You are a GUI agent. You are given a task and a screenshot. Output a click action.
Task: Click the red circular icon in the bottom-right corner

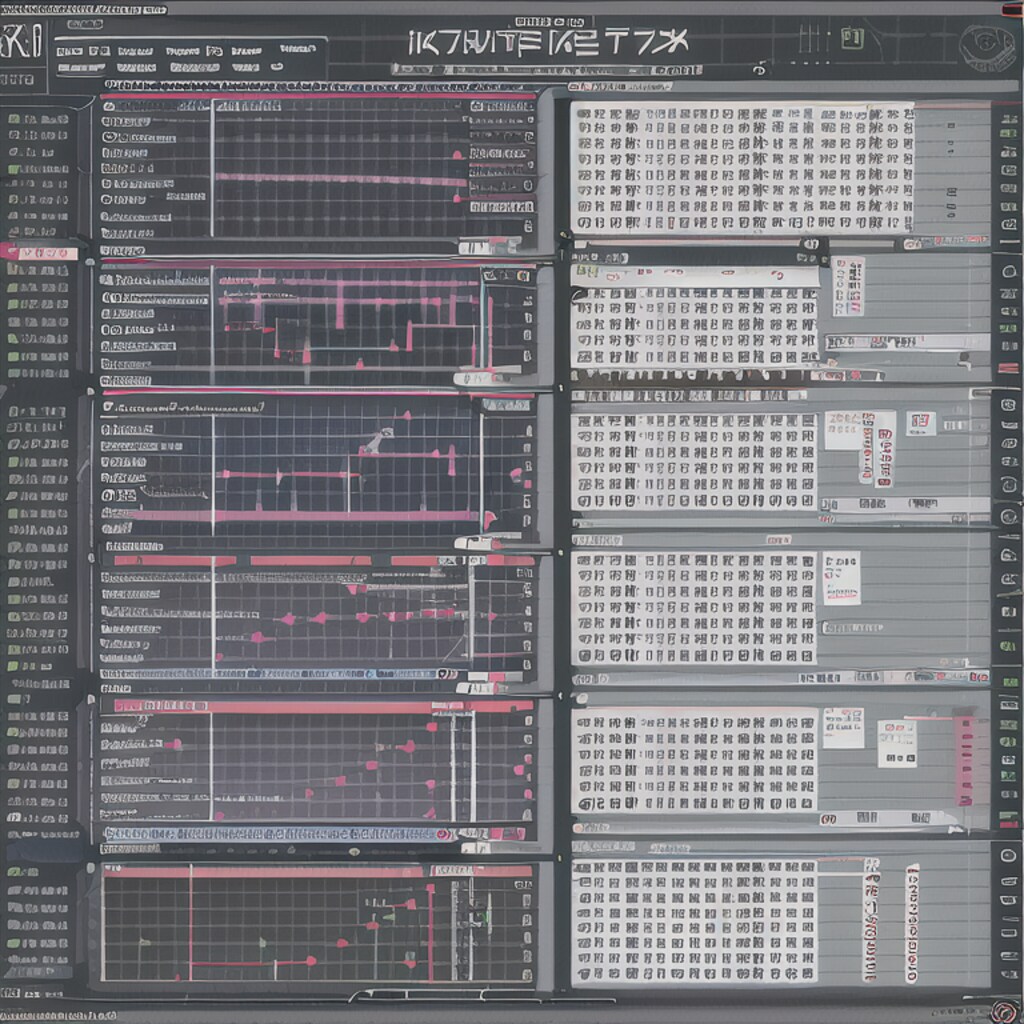1006,1012
